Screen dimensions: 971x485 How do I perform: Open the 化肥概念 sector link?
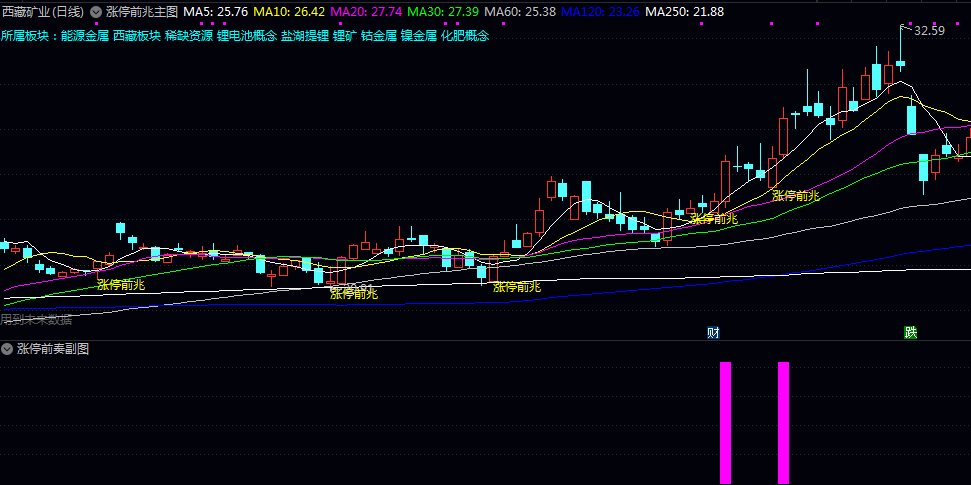(x=465, y=36)
